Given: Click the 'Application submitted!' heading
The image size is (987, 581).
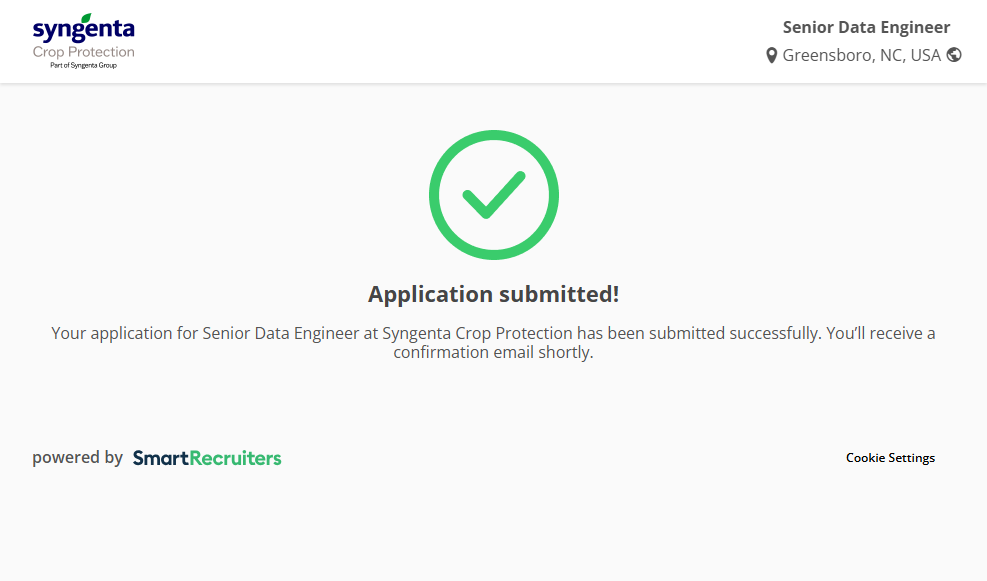Looking at the screenshot, I should point(493,294).
